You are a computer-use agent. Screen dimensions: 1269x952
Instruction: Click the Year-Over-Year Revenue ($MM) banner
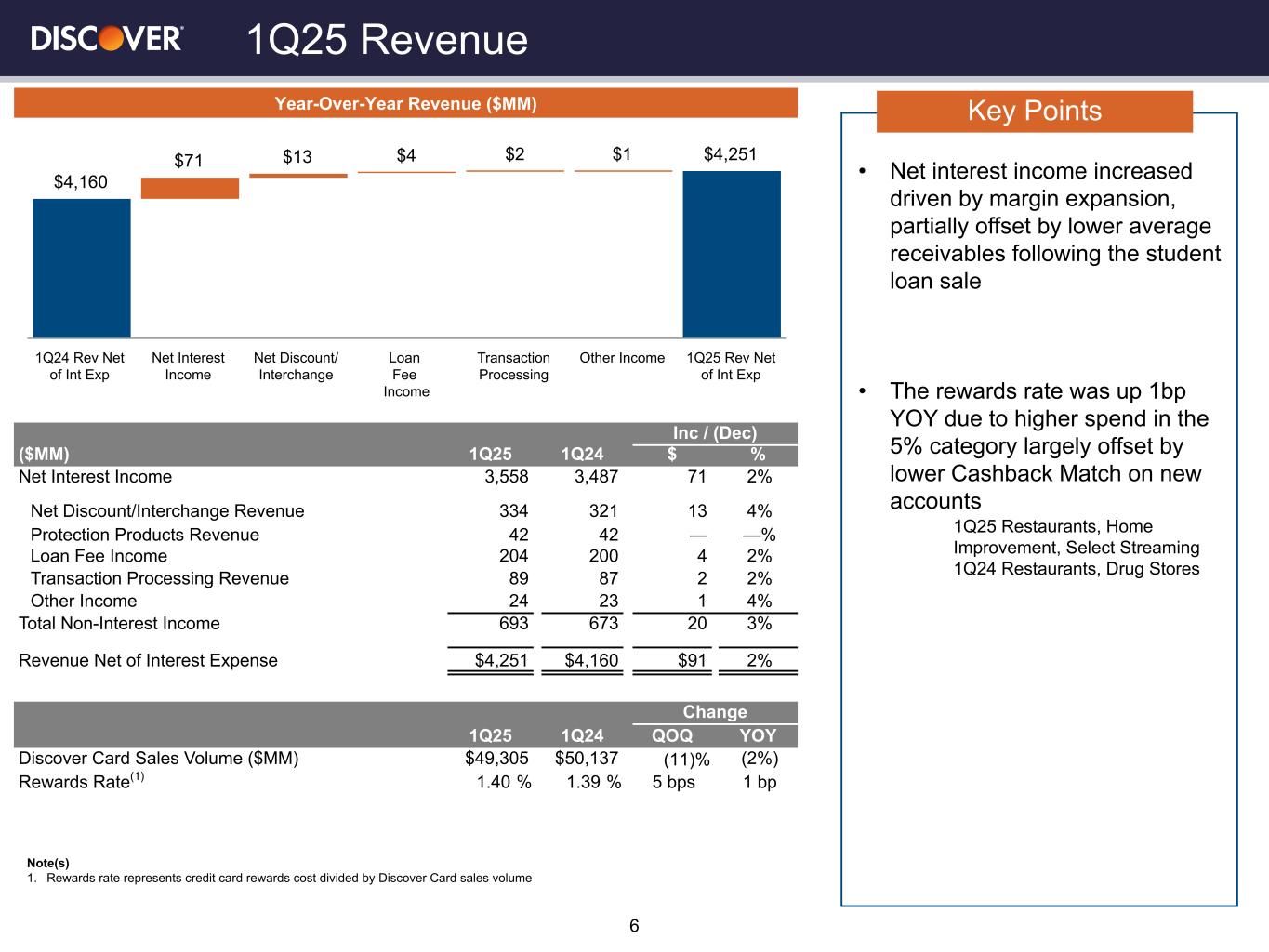pyautogui.click(x=405, y=103)
